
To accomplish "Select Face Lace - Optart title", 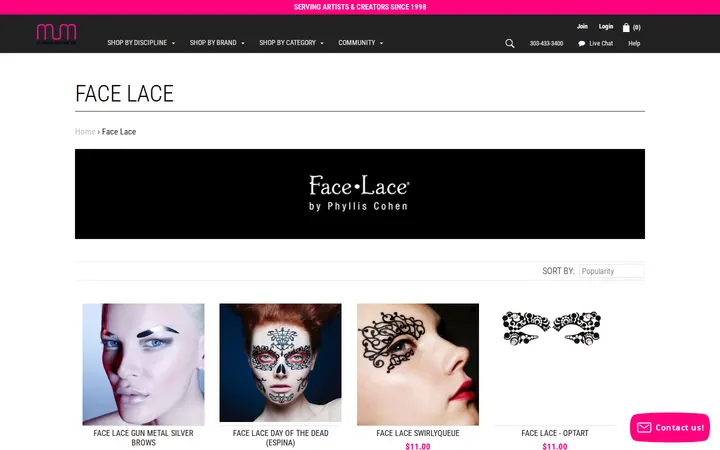I will pyautogui.click(x=555, y=433).
